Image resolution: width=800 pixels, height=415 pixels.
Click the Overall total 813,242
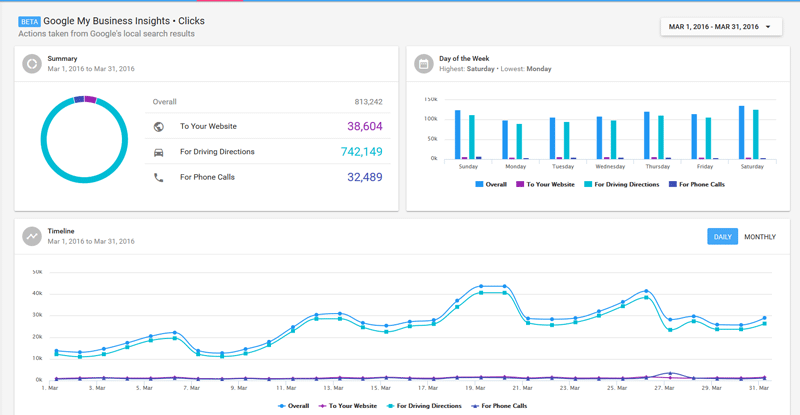368,102
